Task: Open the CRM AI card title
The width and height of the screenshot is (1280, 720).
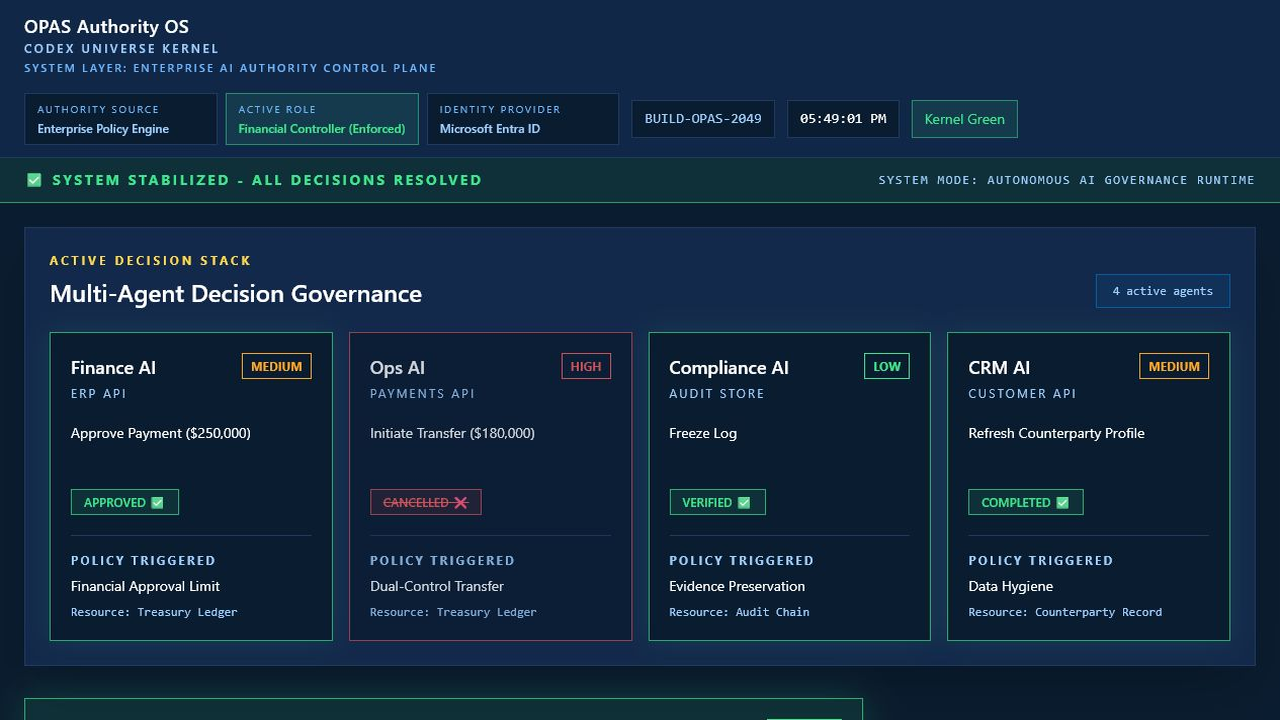Action: 999,368
